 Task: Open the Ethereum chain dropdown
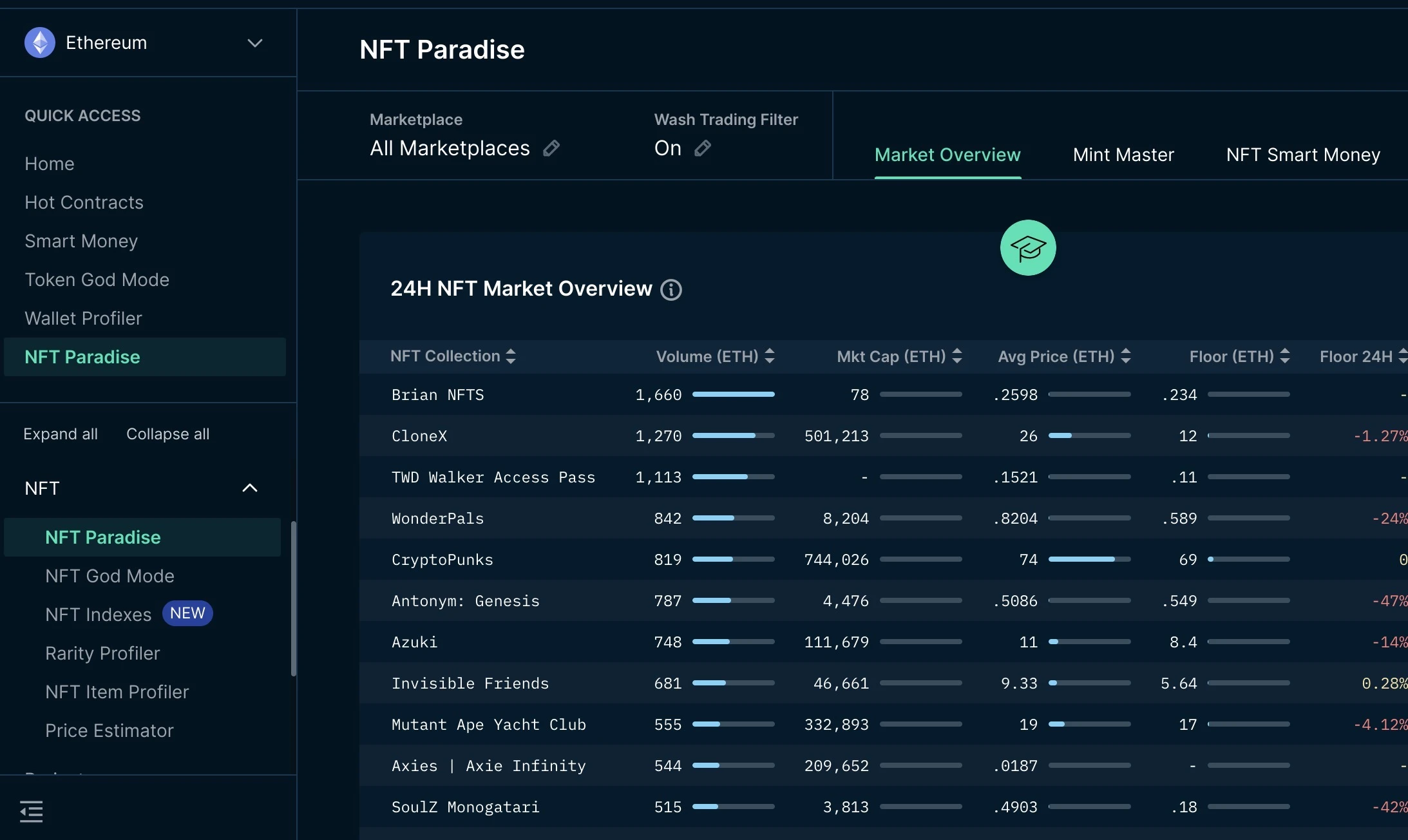(255, 43)
